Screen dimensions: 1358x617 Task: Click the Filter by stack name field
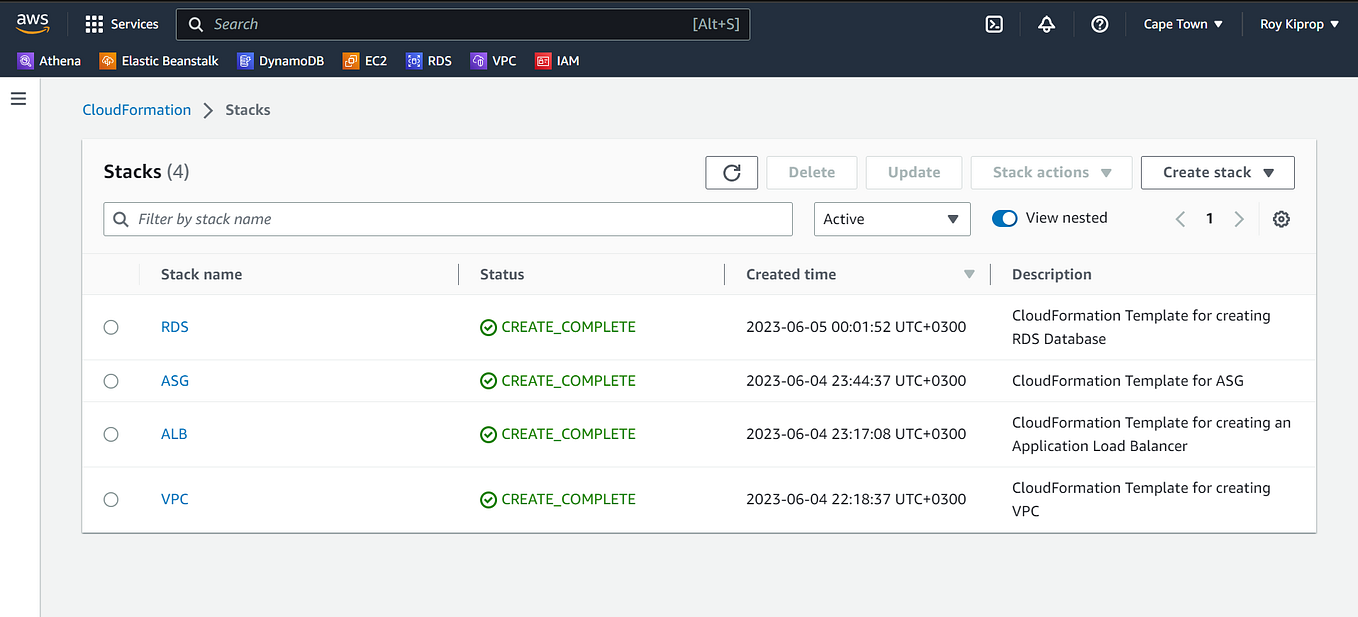pos(448,218)
